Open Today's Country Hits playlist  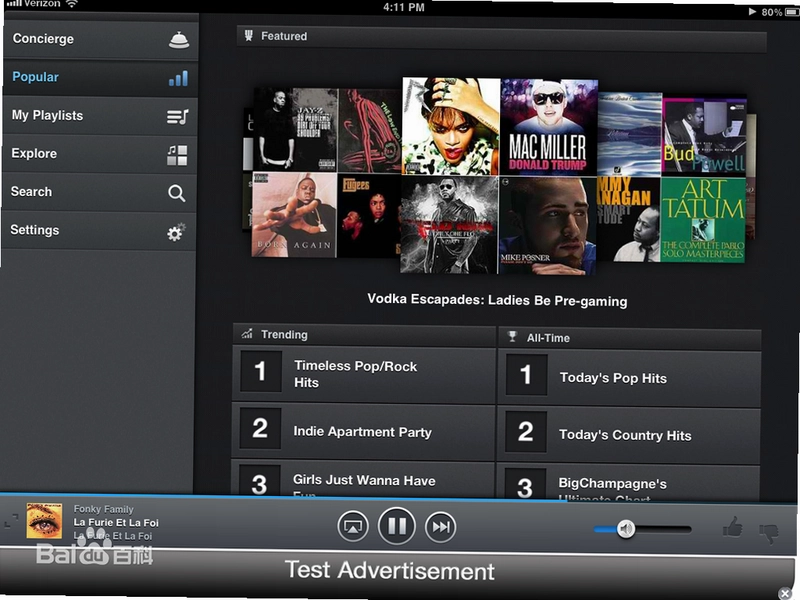629,435
